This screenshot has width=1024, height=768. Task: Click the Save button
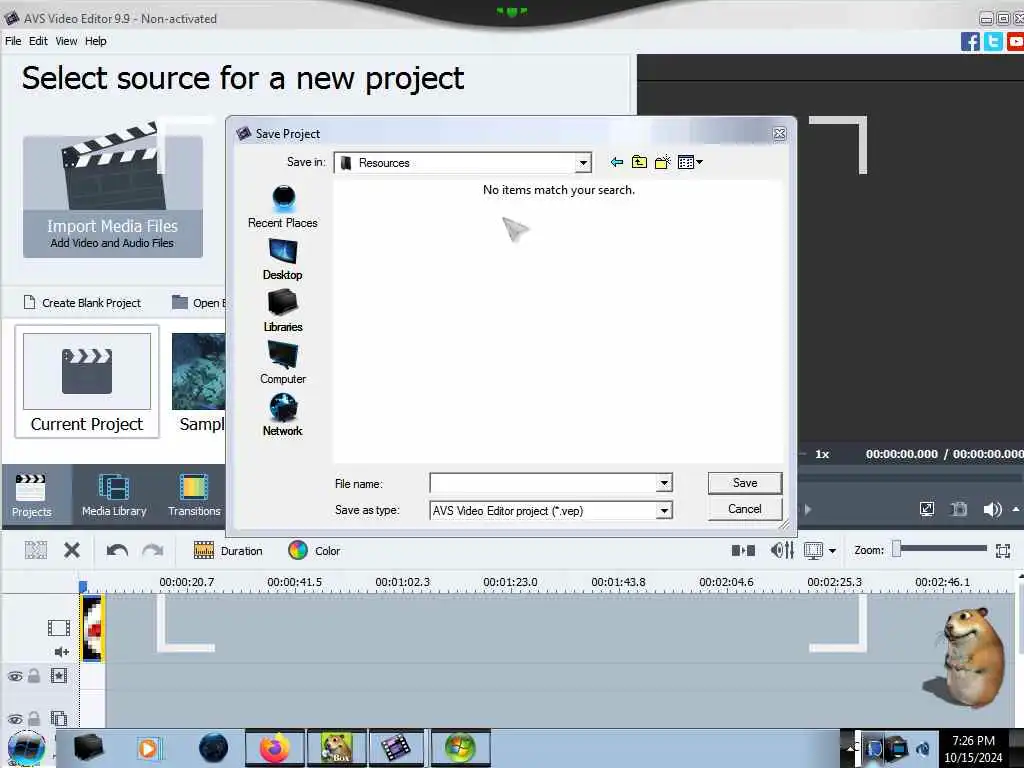pyautogui.click(x=744, y=483)
